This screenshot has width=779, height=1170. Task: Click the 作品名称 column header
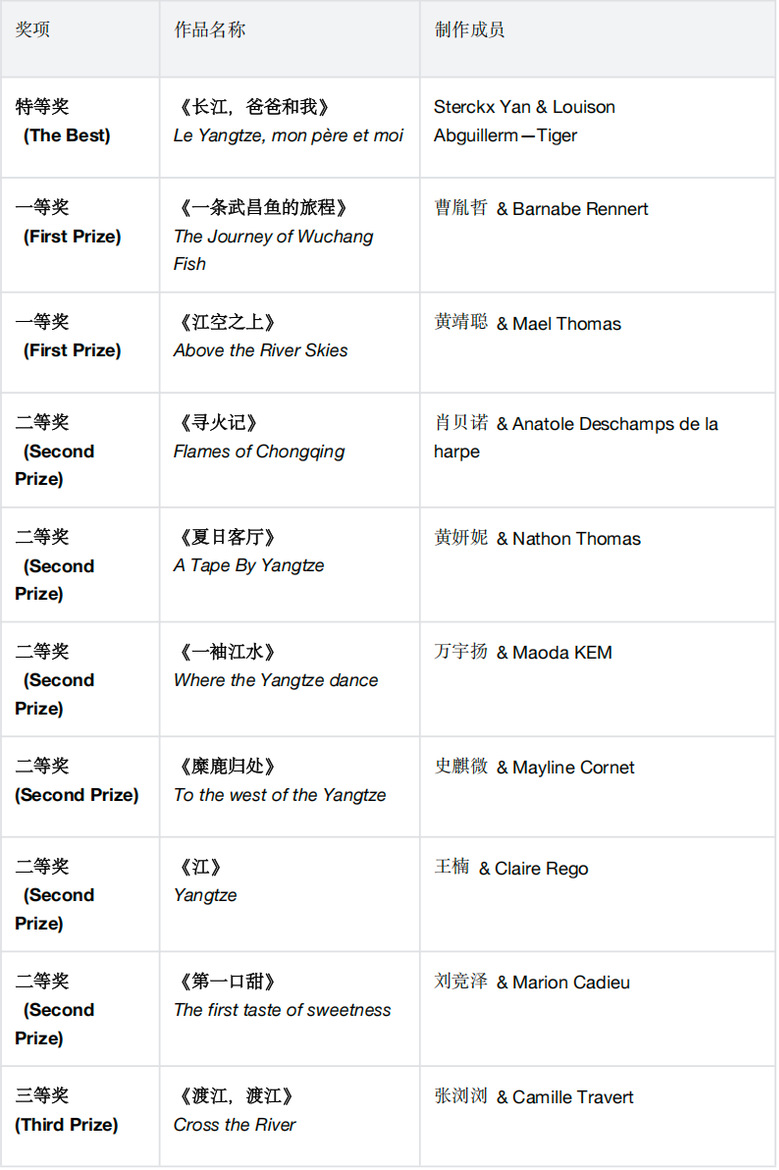[210, 30]
